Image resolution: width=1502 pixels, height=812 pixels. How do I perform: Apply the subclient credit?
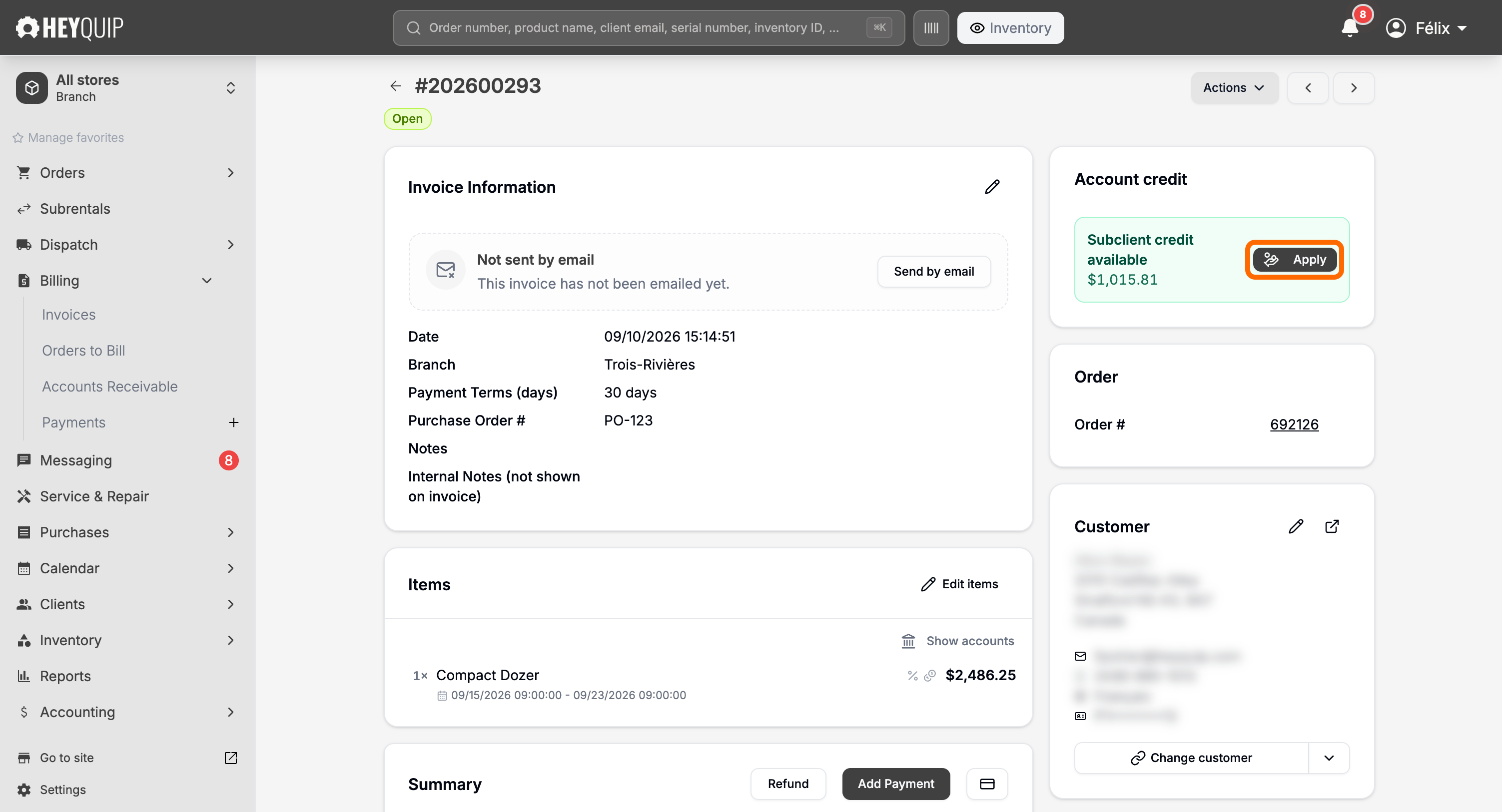(x=1295, y=259)
